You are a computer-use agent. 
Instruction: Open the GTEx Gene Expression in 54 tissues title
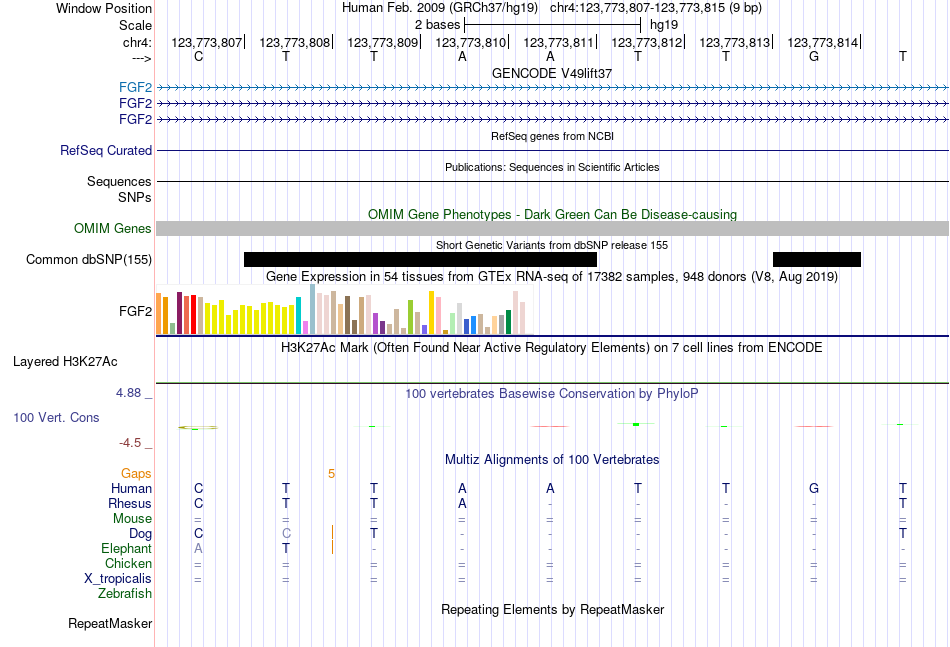coord(552,277)
